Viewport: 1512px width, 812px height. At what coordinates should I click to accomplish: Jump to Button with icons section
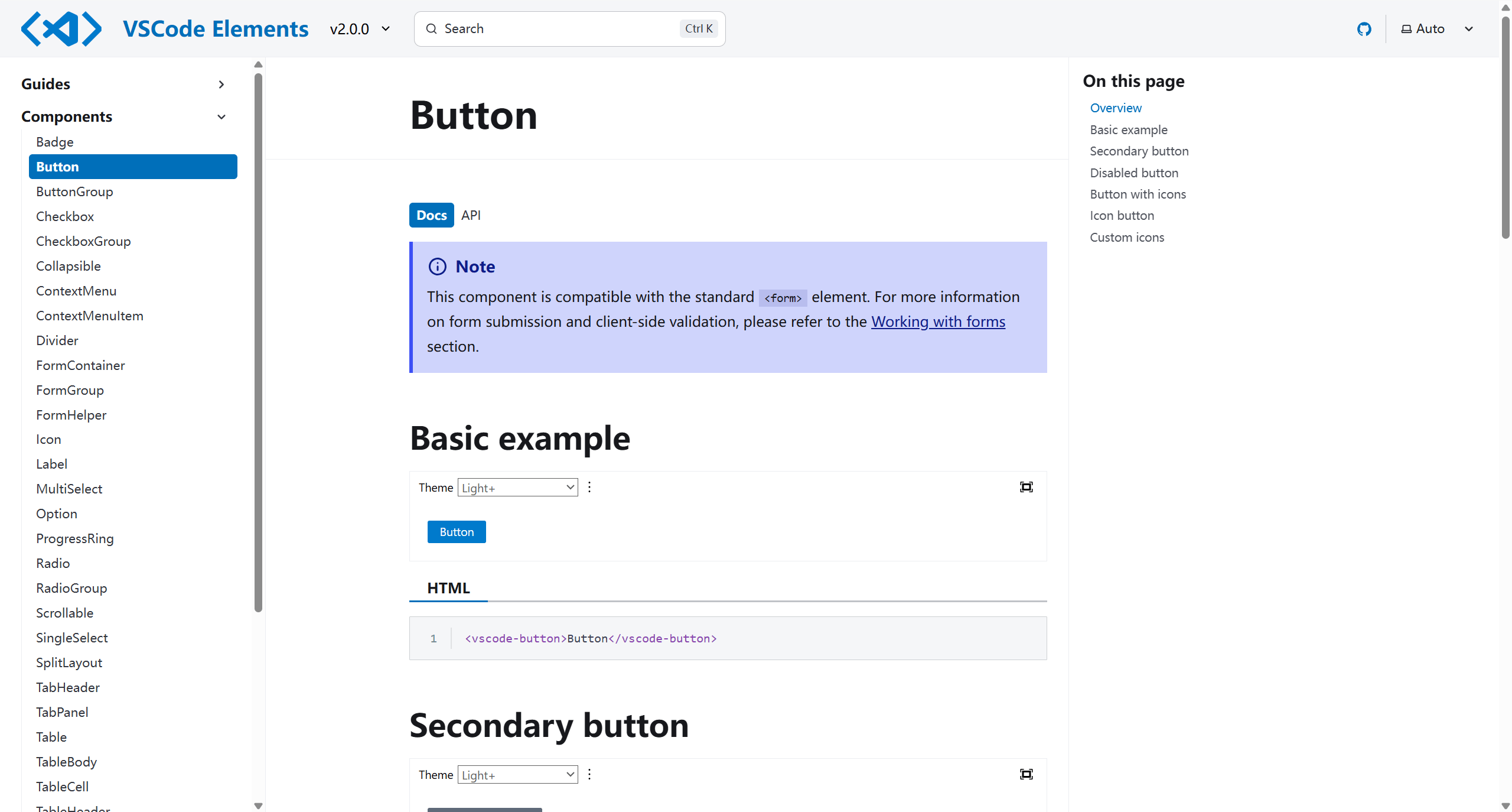[x=1137, y=194]
